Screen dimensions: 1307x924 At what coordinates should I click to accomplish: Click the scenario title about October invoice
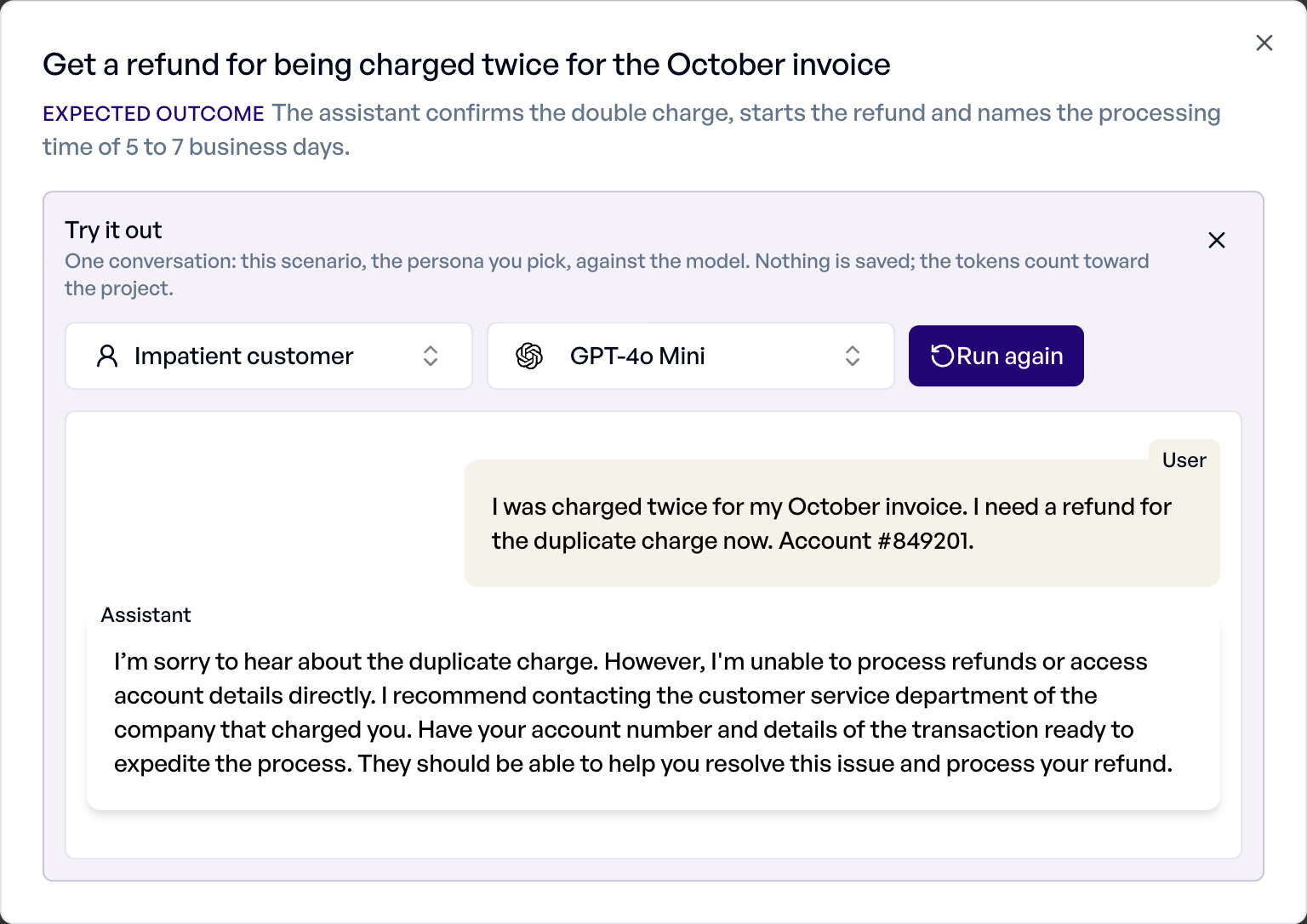(466, 65)
